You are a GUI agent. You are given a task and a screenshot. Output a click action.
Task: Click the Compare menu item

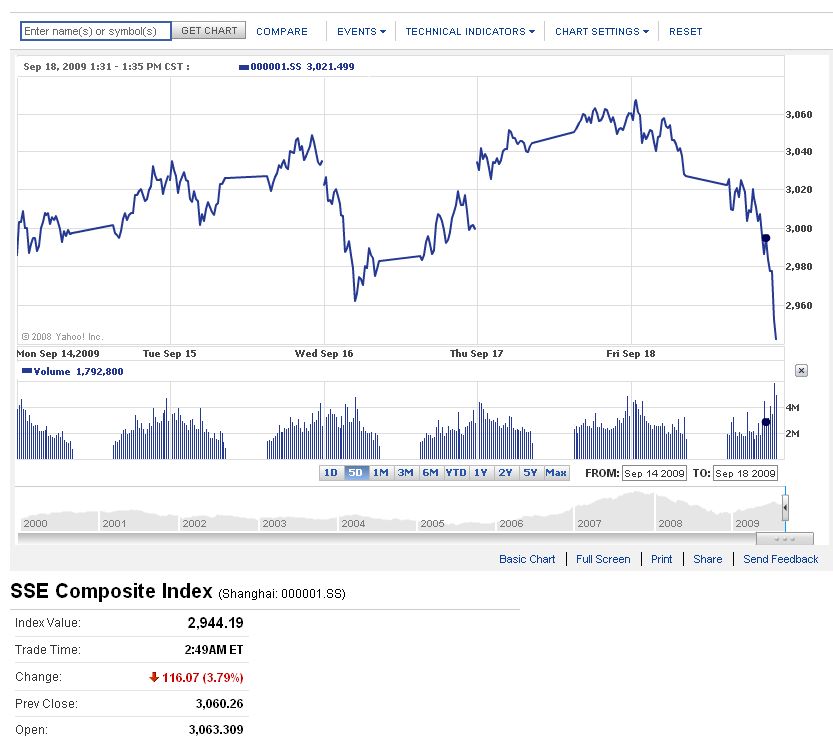pyautogui.click(x=282, y=31)
